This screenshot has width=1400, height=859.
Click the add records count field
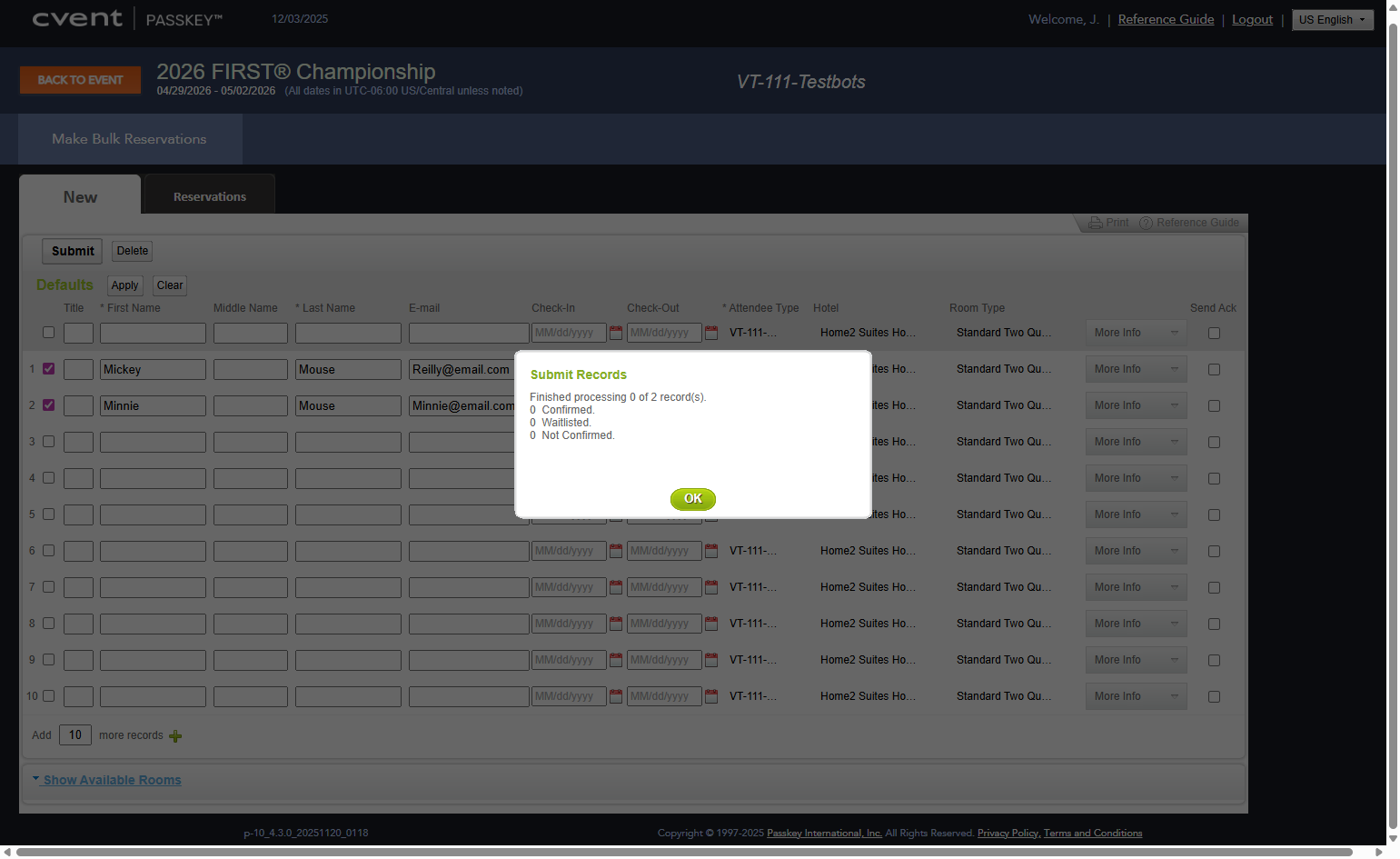(x=75, y=734)
